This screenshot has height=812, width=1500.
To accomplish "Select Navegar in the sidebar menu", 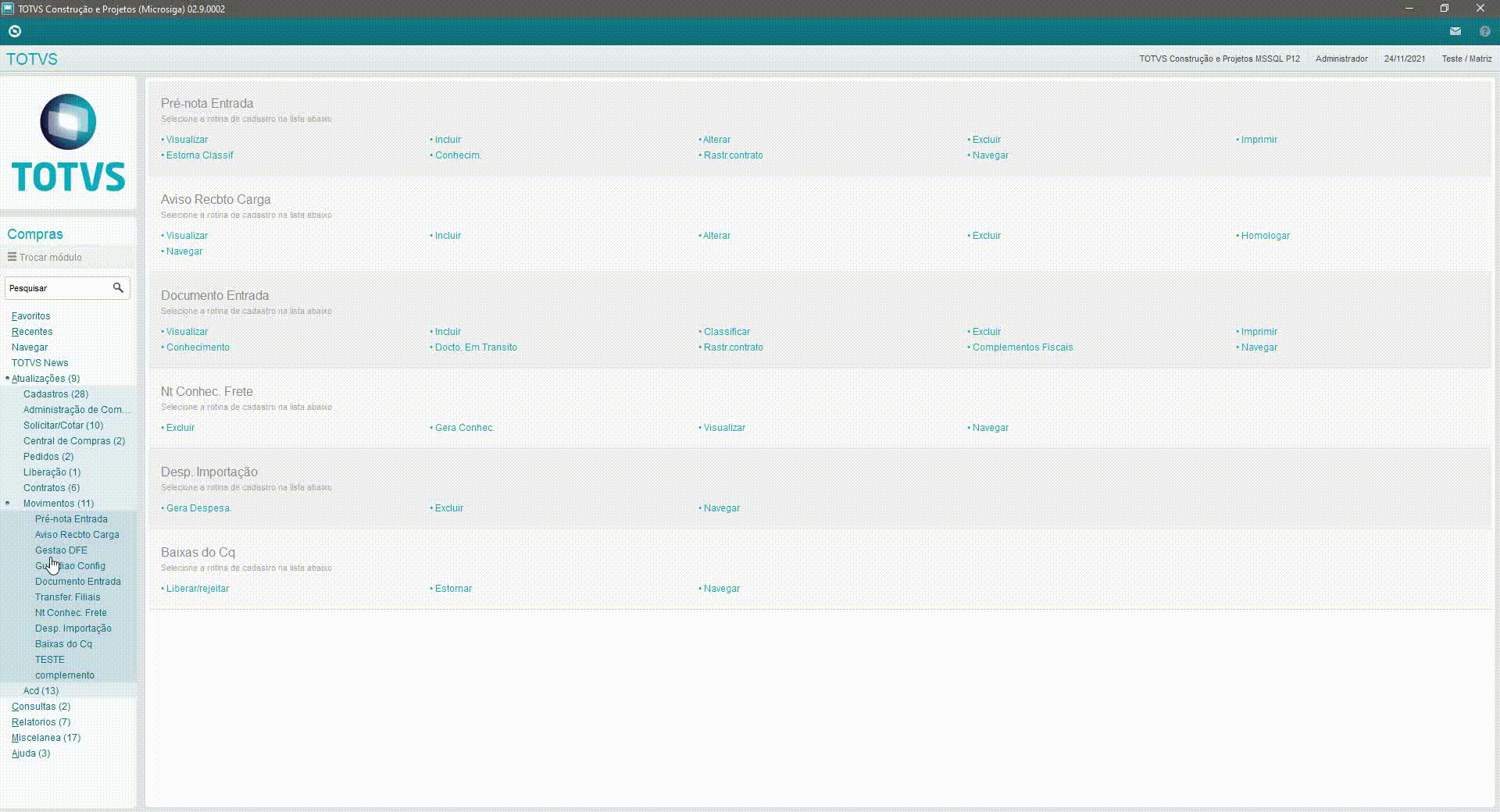I will coord(30,347).
